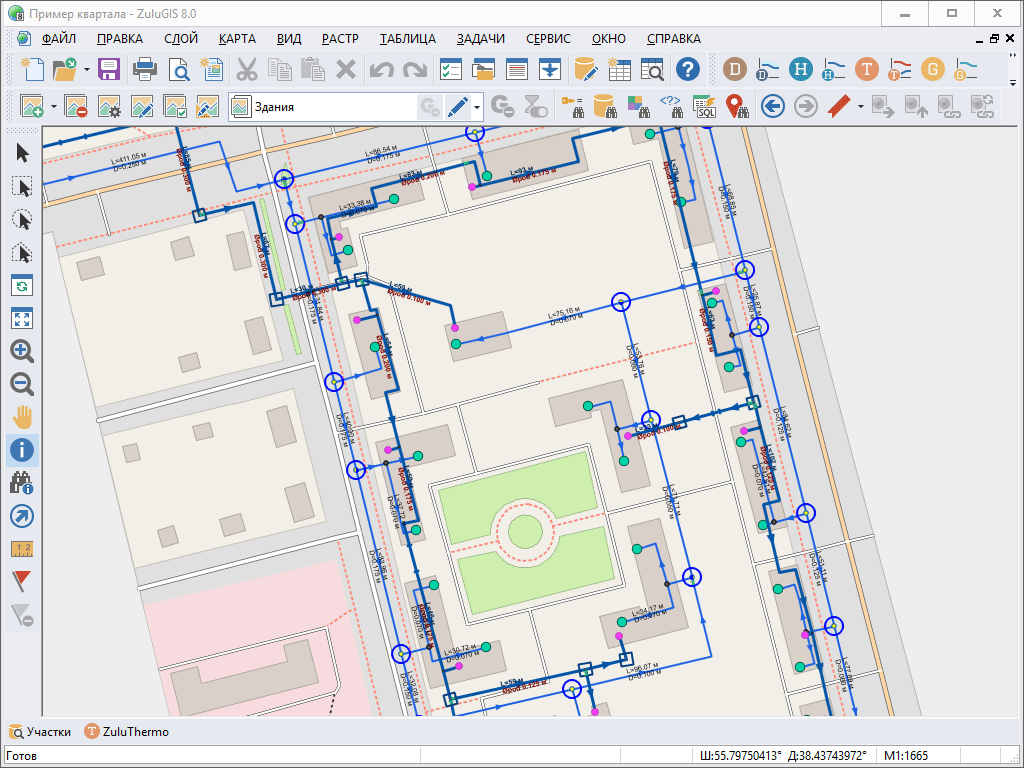Click the Add Layer icon

point(31,106)
